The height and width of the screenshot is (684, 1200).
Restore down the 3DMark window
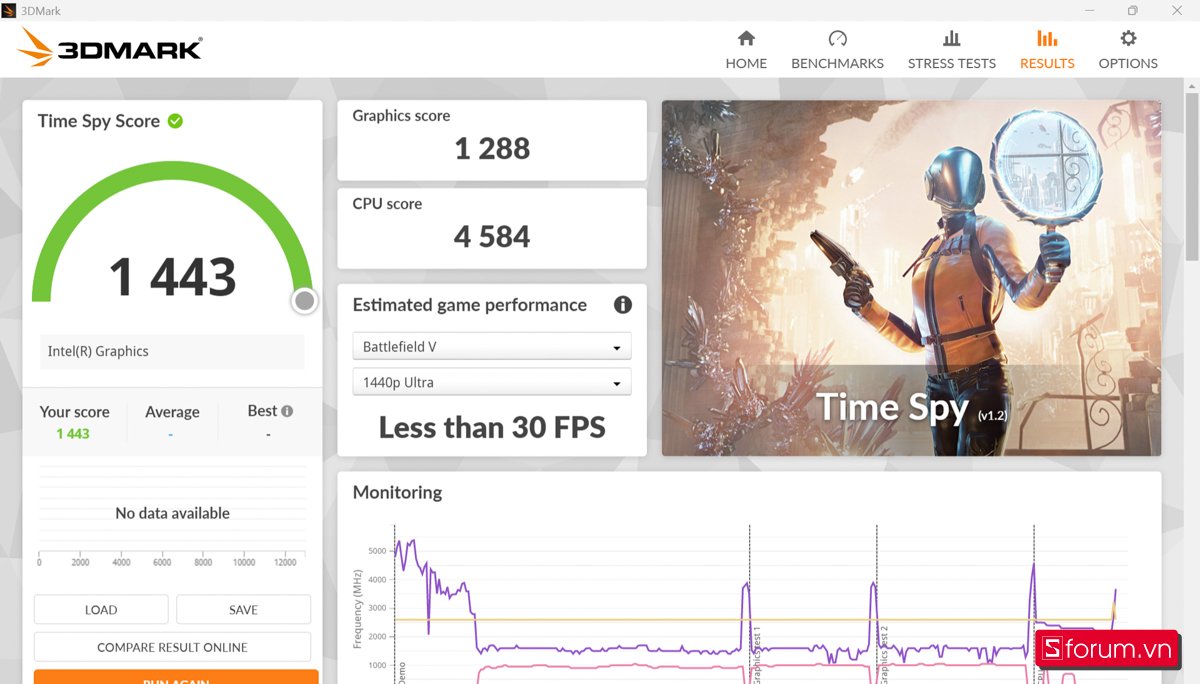tap(1132, 10)
